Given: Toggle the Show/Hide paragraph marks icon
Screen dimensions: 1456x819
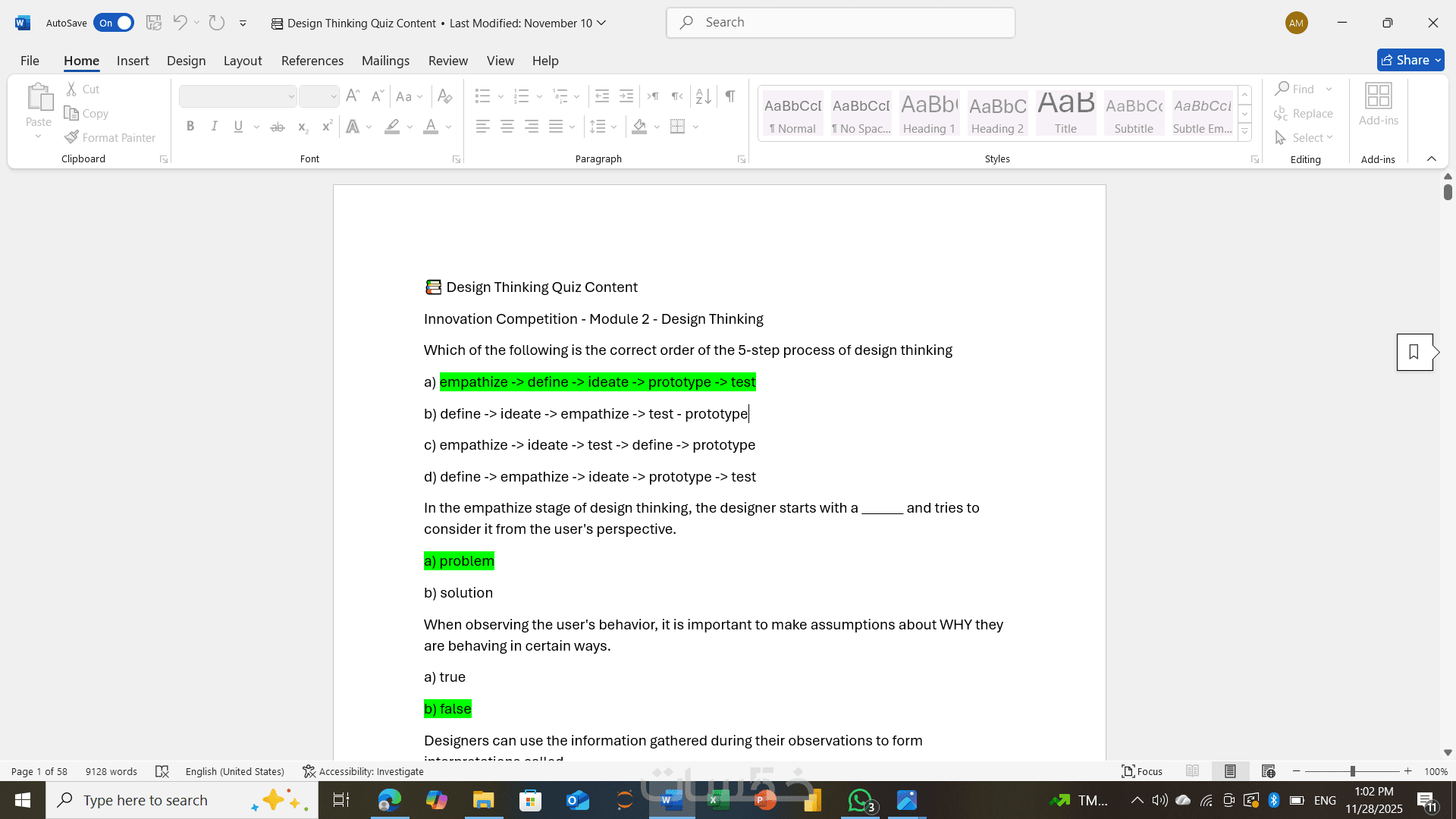Looking at the screenshot, I should pos(730,96).
